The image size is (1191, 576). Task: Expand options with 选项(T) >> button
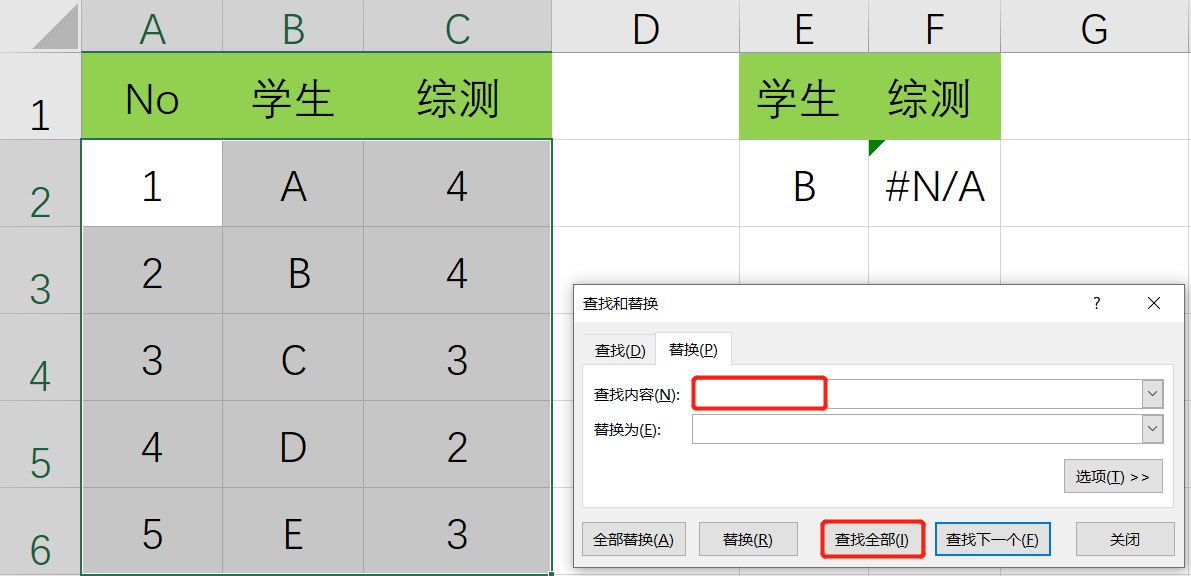[x=1113, y=476]
